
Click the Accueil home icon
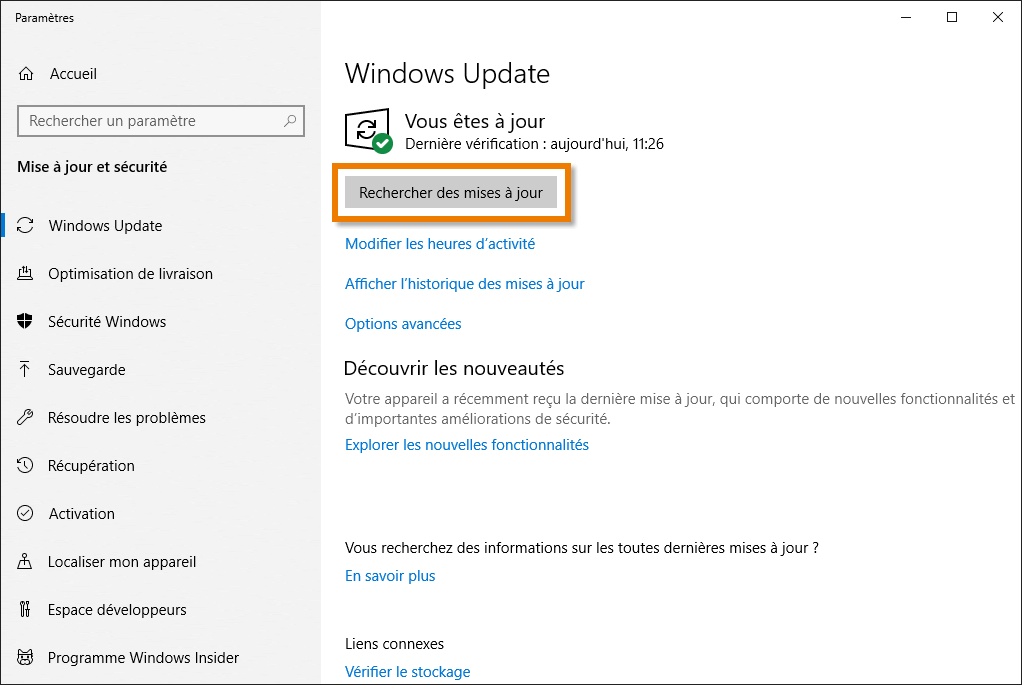click(26, 74)
